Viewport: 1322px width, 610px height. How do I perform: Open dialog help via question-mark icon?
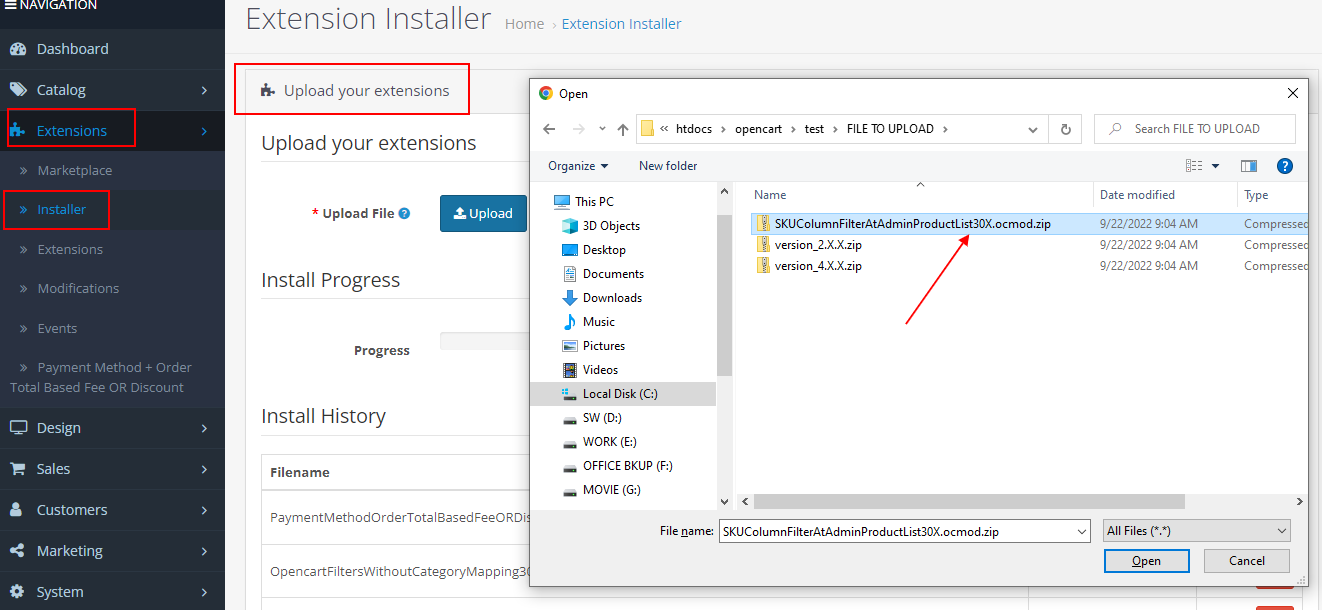click(1285, 165)
